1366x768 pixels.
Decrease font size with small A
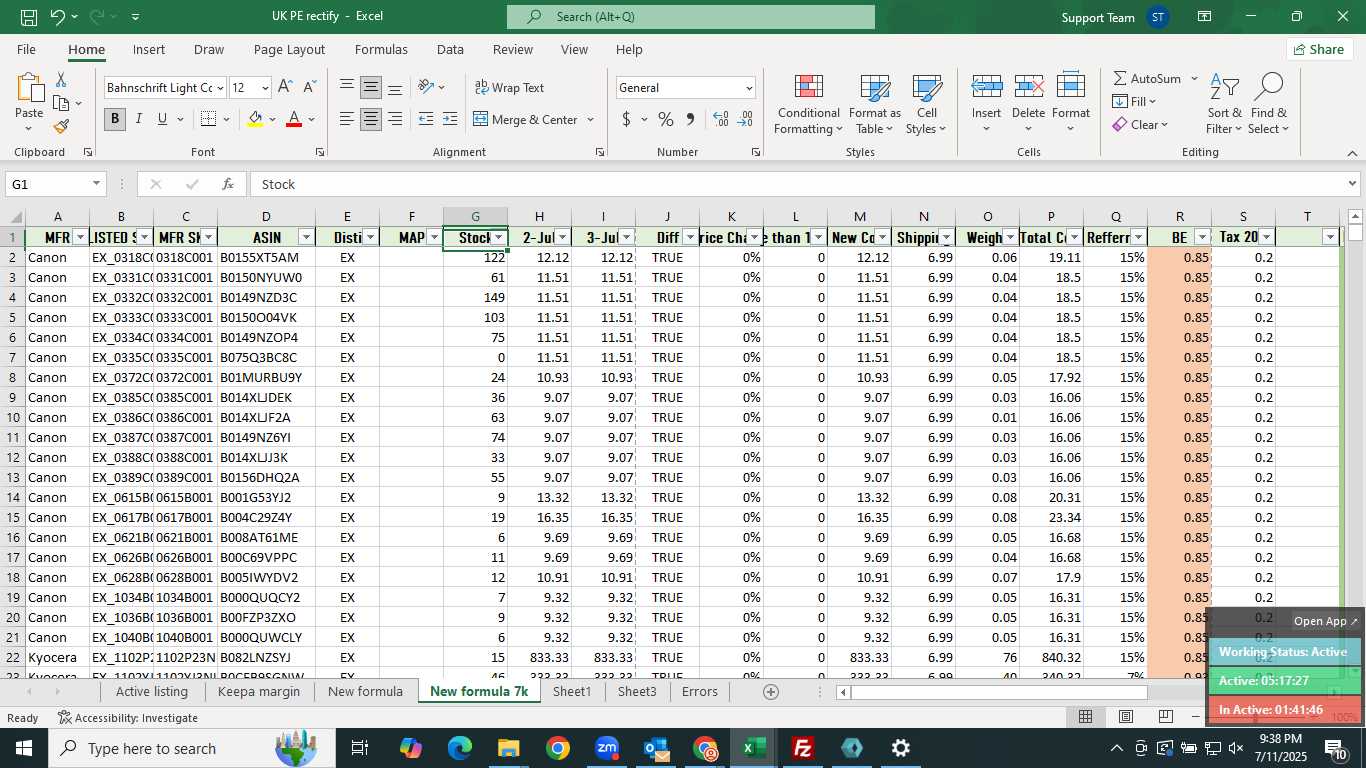[x=309, y=87]
